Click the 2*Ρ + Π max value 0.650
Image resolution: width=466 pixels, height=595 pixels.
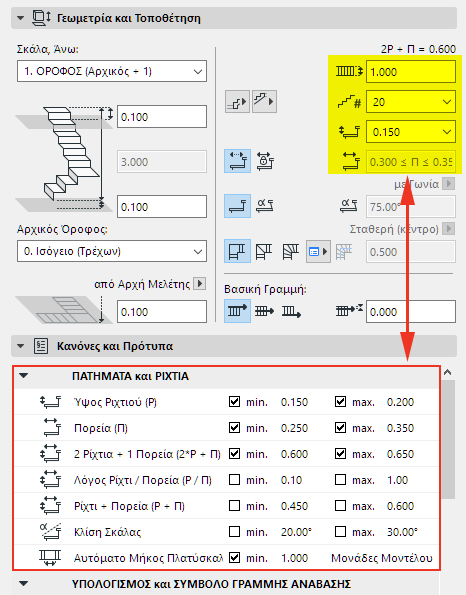(x=400, y=454)
